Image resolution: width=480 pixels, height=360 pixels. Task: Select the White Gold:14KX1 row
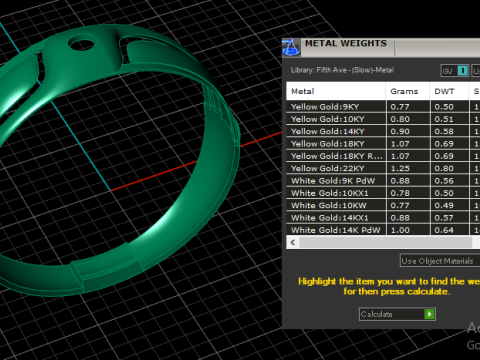pos(383,218)
